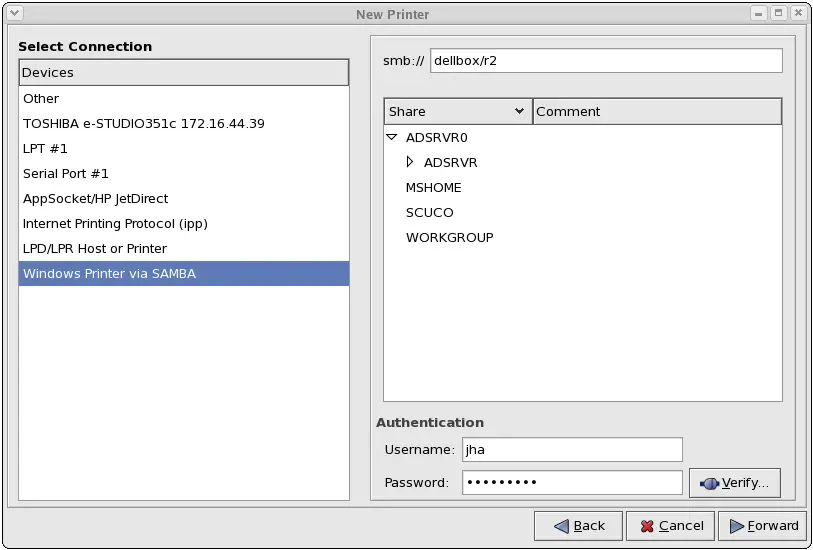813x550 pixels.
Task: Select TOSHIBA e-STUDIO351c 172.16.44.39 device
Action: click(x=184, y=123)
